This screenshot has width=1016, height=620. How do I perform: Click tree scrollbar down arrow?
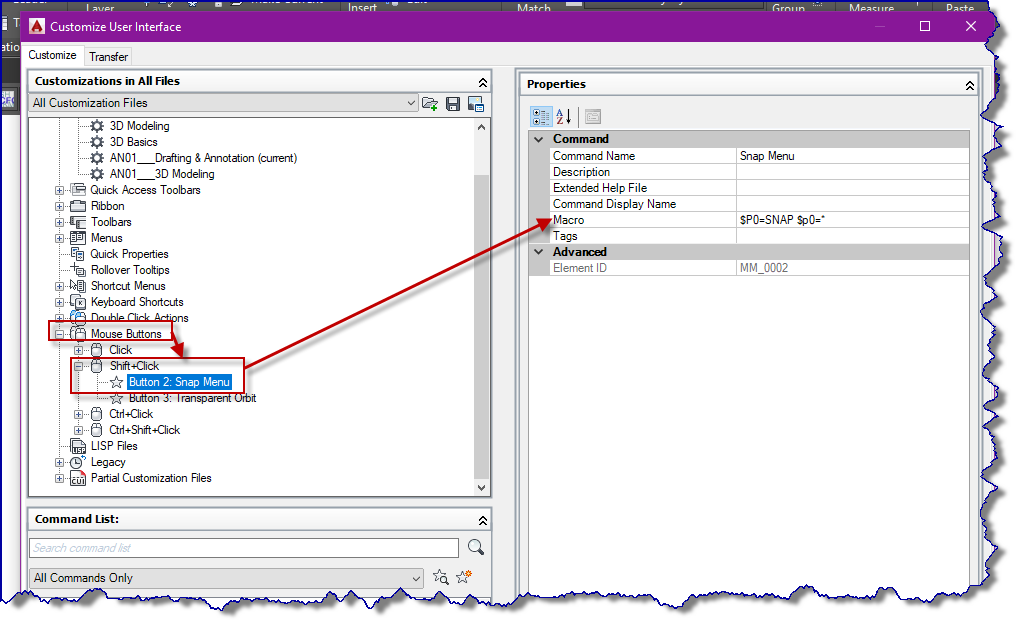pyautogui.click(x=481, y=488)
